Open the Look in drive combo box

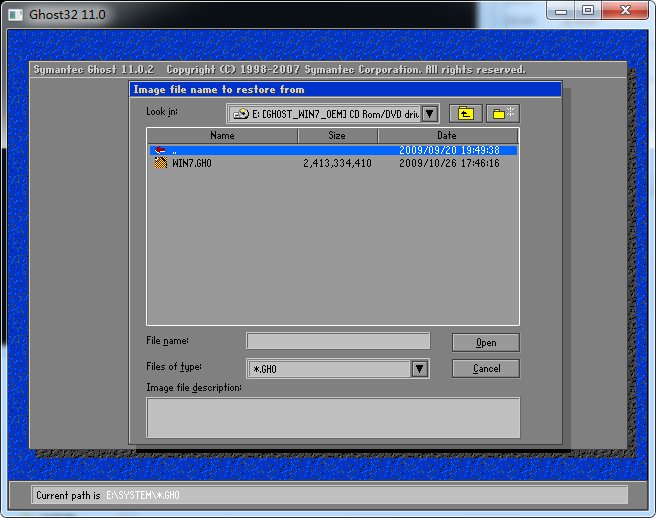pos(333,114)
